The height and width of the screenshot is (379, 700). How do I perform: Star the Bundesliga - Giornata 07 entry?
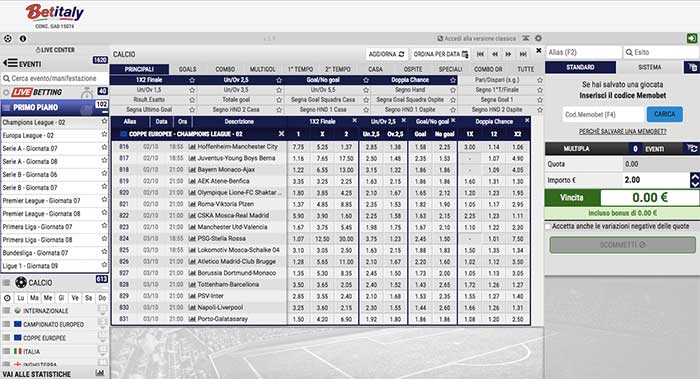(104, 251)
